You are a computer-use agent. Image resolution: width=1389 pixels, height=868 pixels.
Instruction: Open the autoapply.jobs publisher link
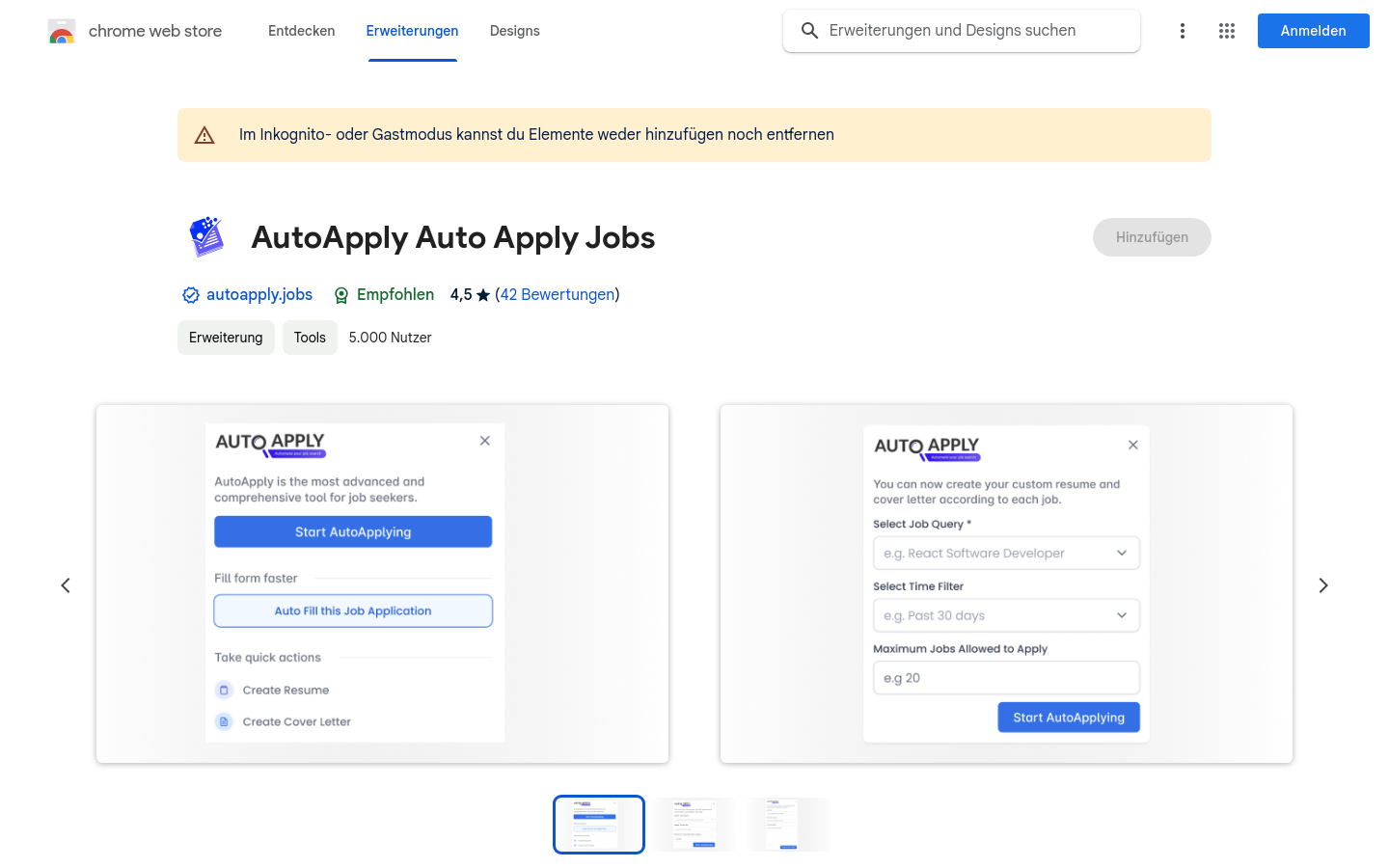259,295
